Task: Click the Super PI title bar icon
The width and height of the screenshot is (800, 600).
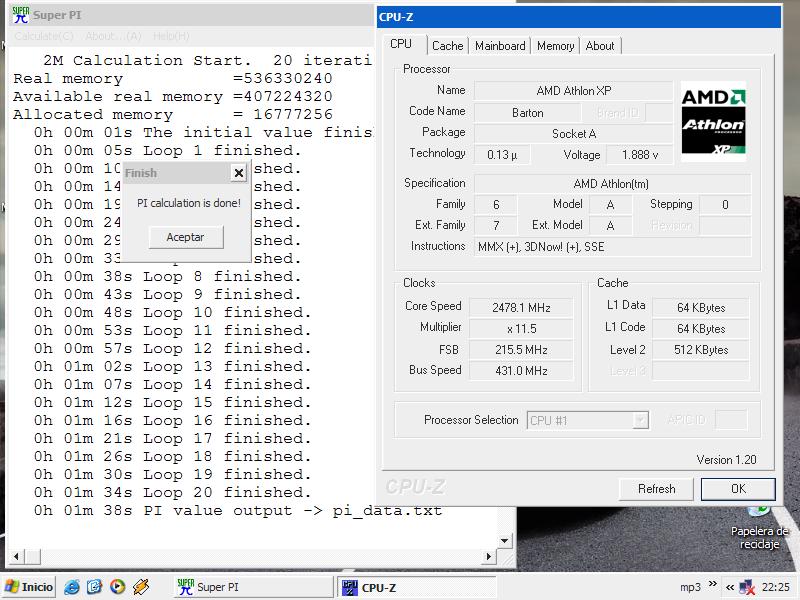Action: pyautogui.click(x=19, y=15)
